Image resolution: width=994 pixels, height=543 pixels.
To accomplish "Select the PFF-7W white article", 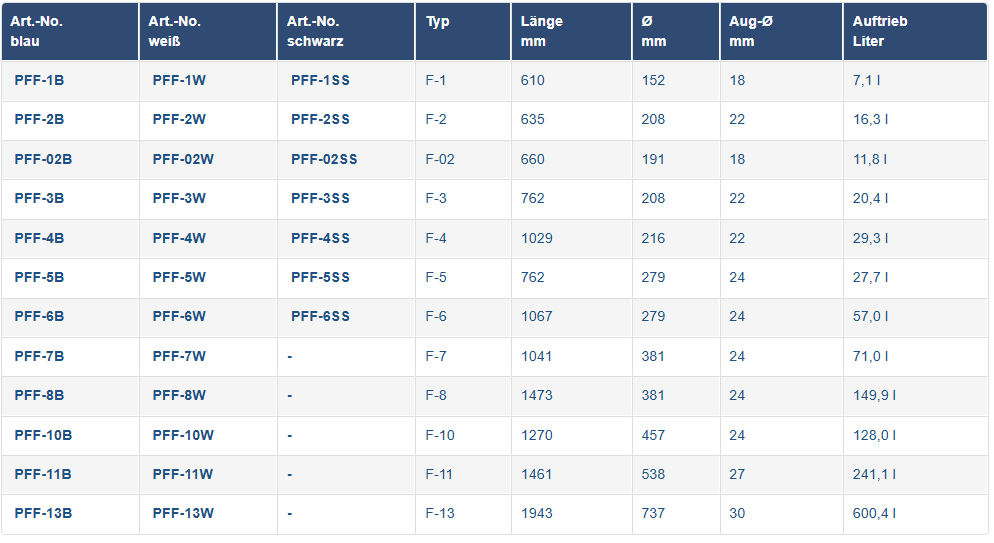I will pyautogui.click(x=179, y=356).
